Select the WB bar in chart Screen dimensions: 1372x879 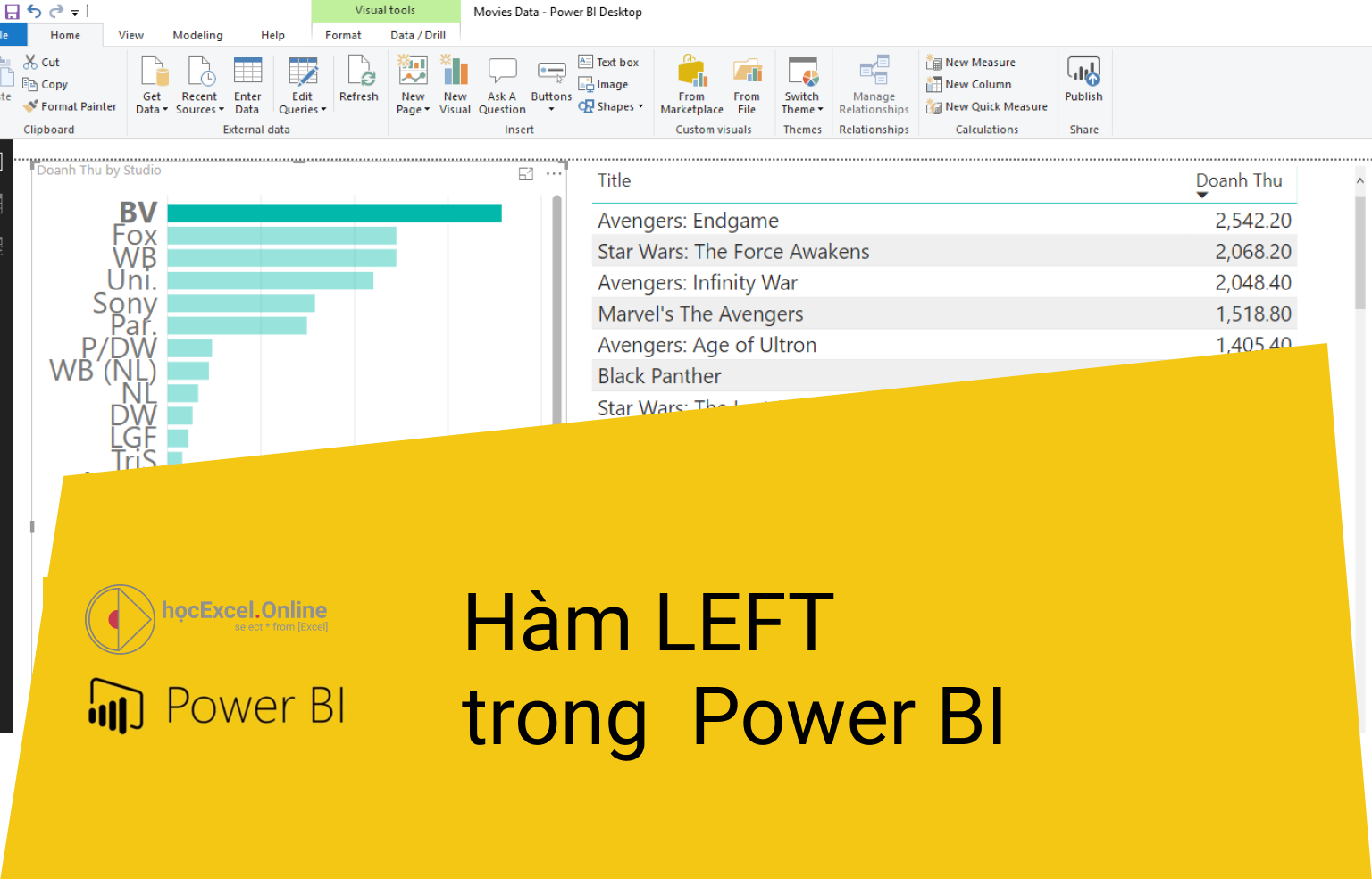click(281, 257)
